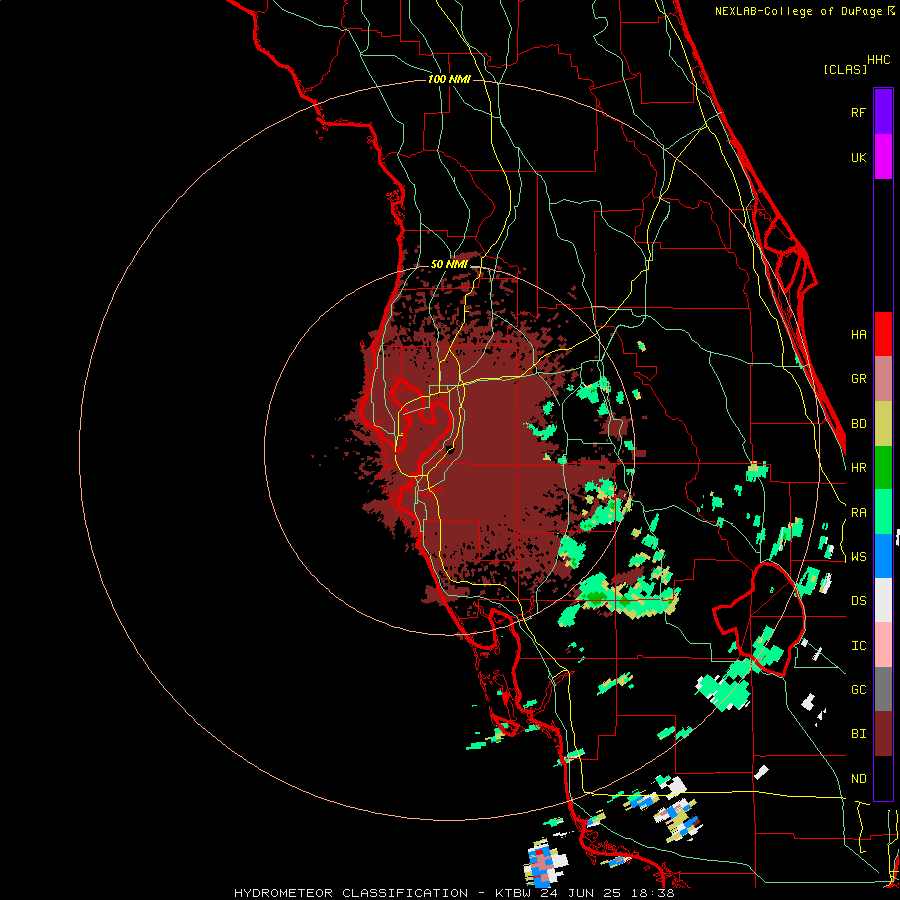Click the GR legend label
The height and width of the screenshot is (900, 900).
[858, 379]
